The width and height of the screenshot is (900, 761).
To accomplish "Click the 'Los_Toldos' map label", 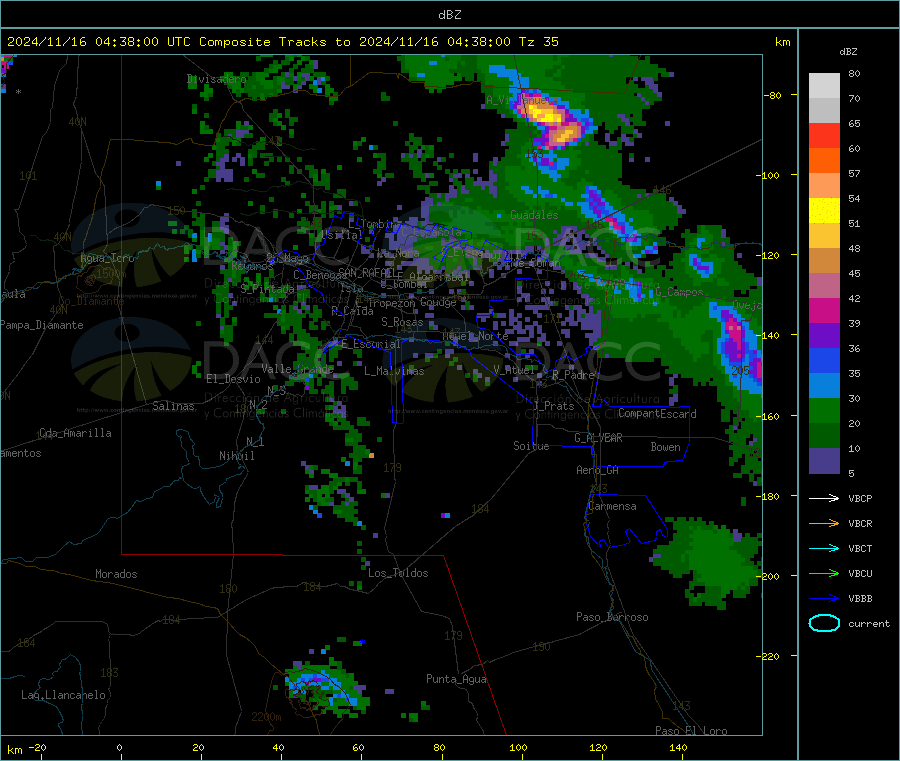I will tap(398, 573).
